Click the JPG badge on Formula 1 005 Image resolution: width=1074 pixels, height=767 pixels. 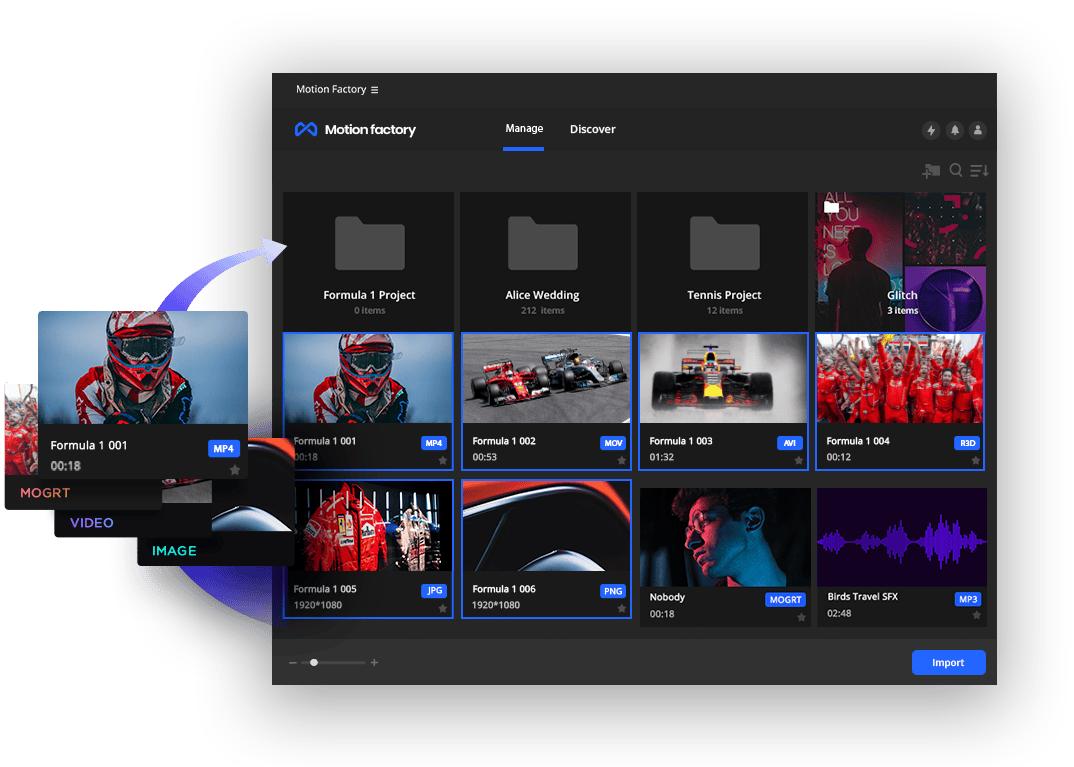point(434,591)
